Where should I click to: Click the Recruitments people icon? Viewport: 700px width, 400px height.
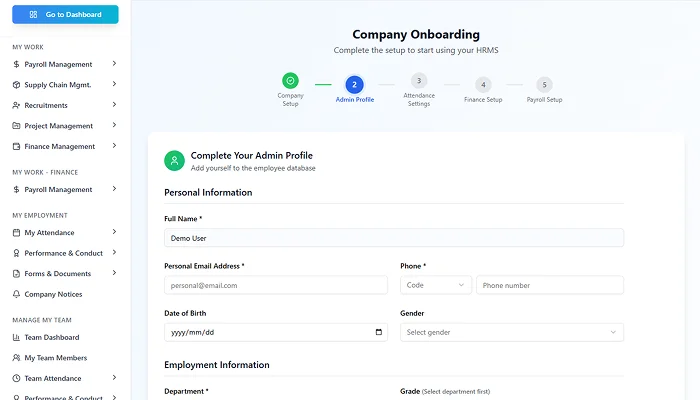tap(16, 105)
